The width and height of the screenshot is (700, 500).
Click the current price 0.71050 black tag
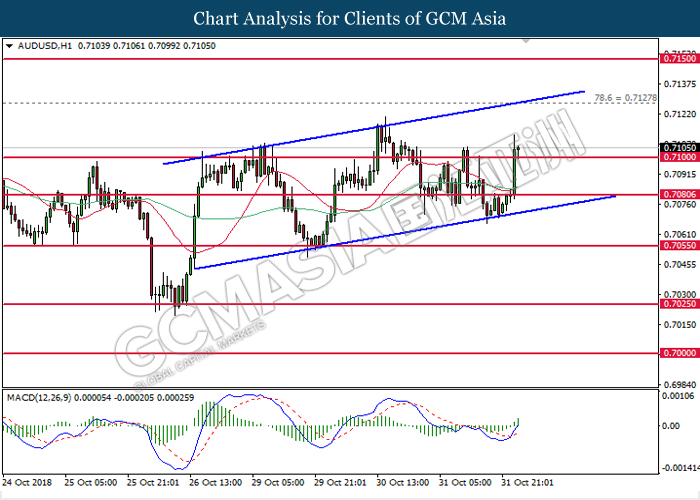pos(679,148)
